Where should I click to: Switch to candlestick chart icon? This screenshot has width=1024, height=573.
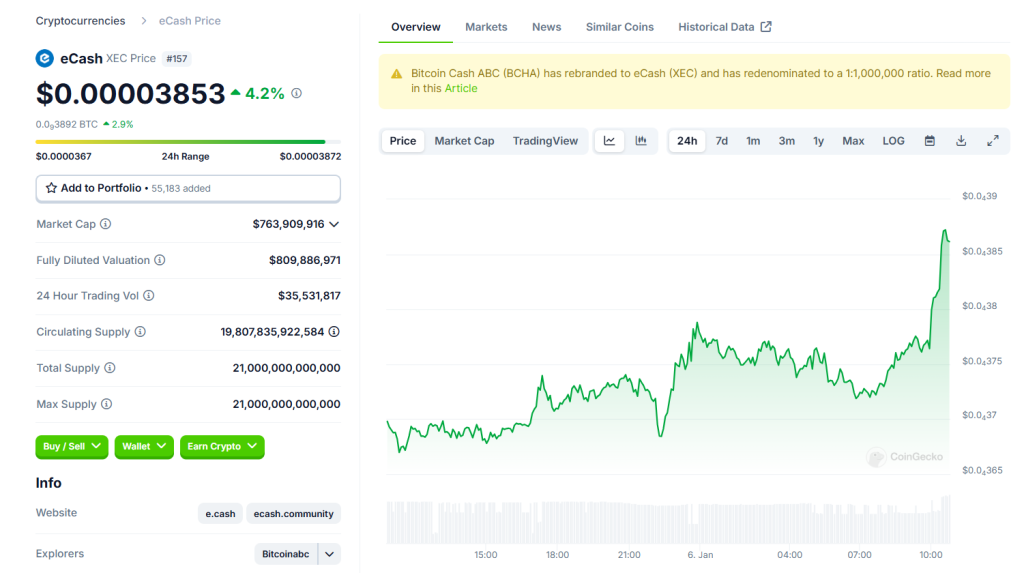(x=641, y=141)
